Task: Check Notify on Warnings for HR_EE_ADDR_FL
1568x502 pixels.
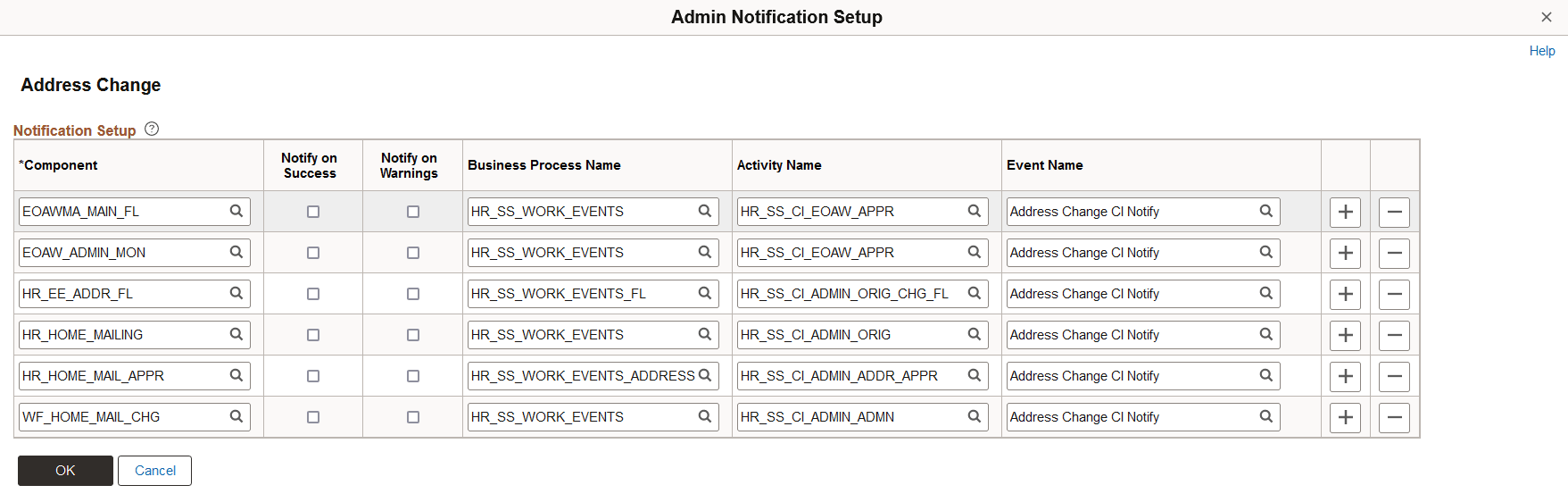Action: [413, 294]
